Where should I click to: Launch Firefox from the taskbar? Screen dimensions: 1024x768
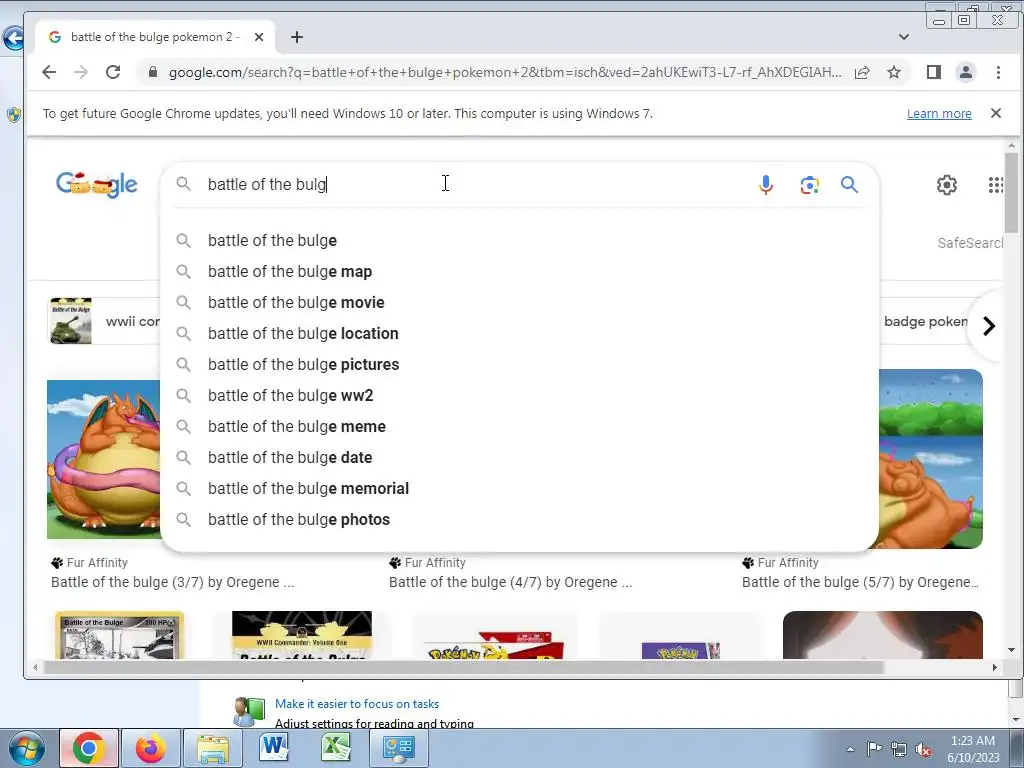[151, 748]
